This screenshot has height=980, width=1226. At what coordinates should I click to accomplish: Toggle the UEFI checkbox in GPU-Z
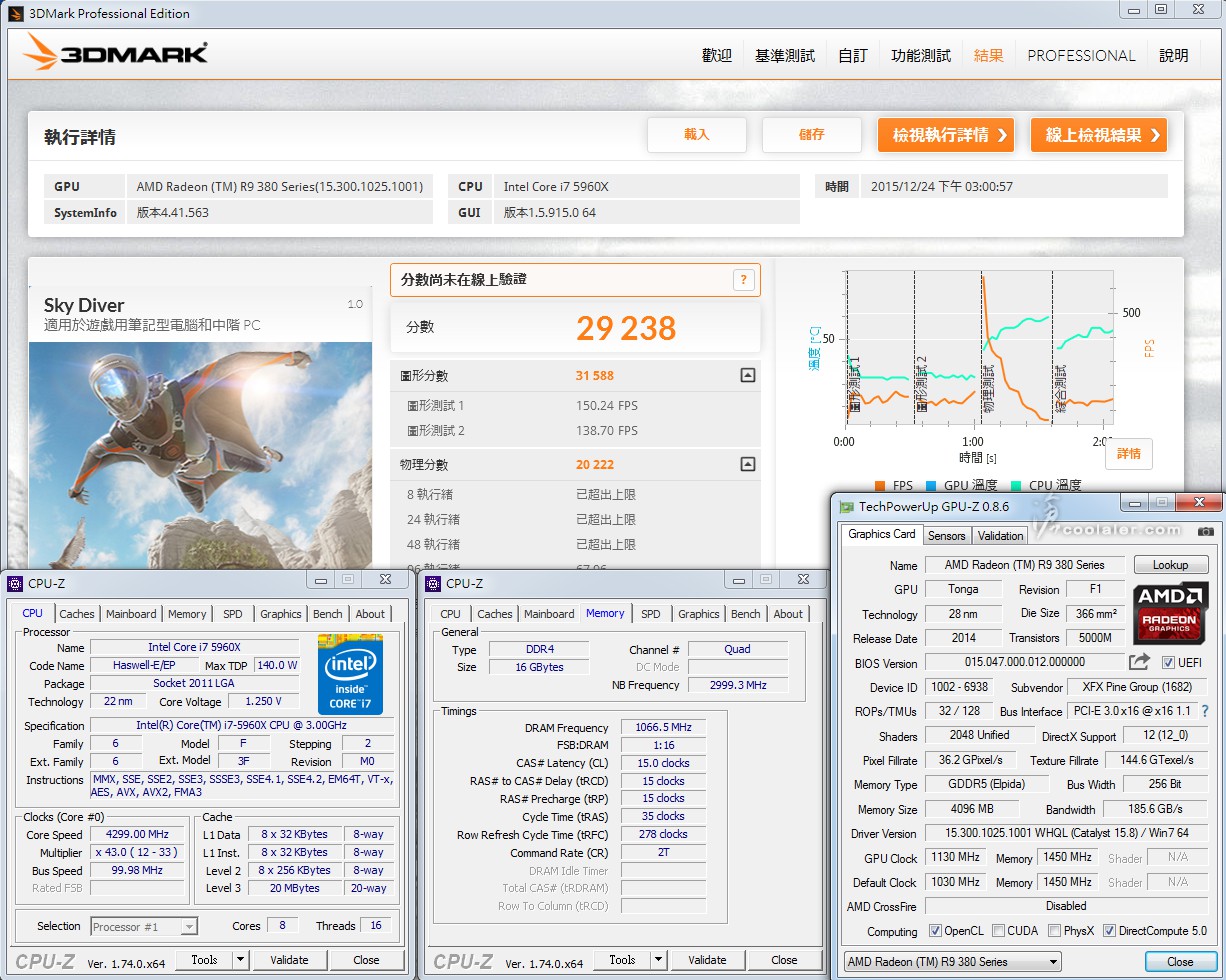point(1168,662)
